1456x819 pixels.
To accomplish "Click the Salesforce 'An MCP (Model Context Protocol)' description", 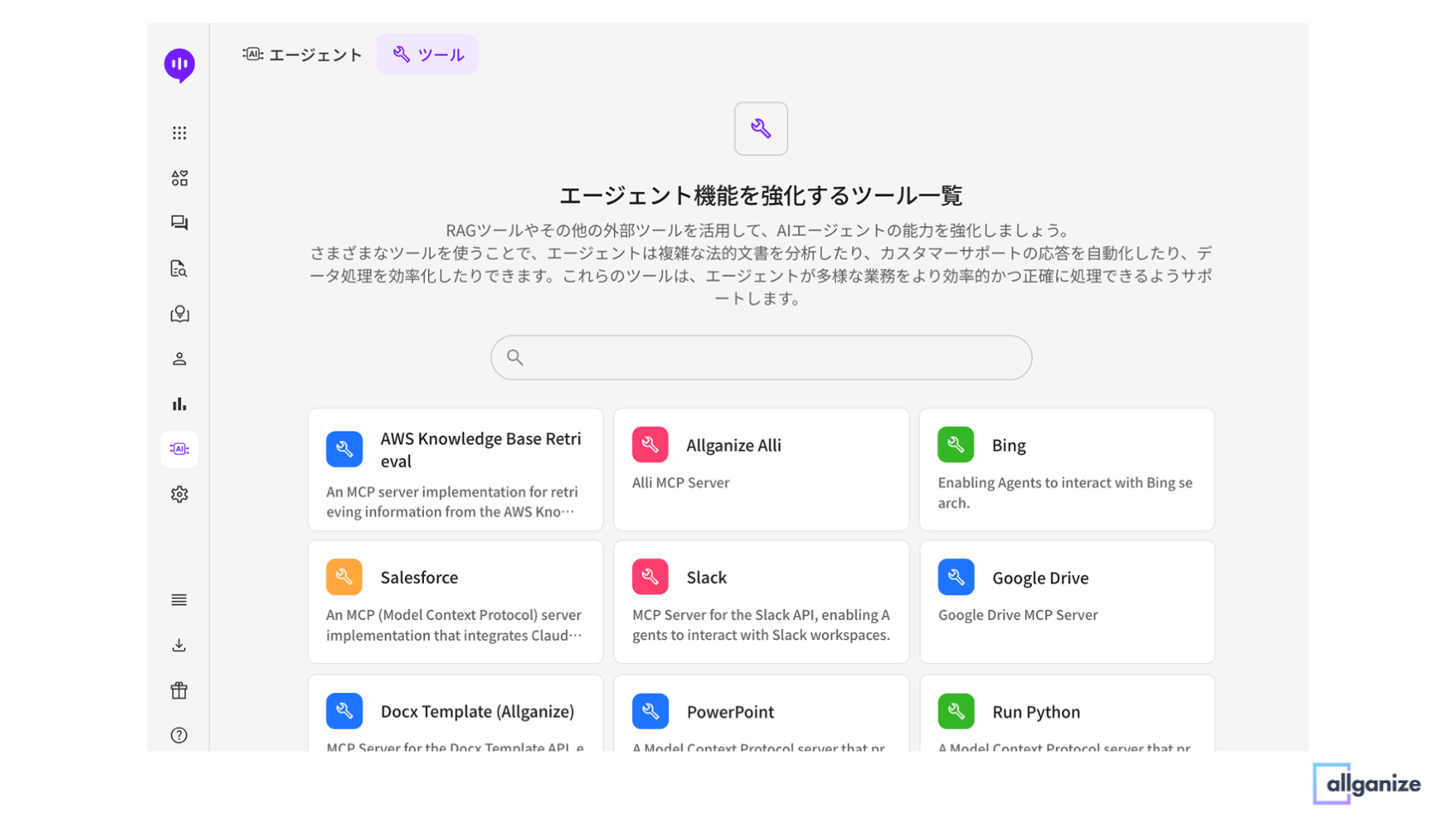I will coord(454,625).
